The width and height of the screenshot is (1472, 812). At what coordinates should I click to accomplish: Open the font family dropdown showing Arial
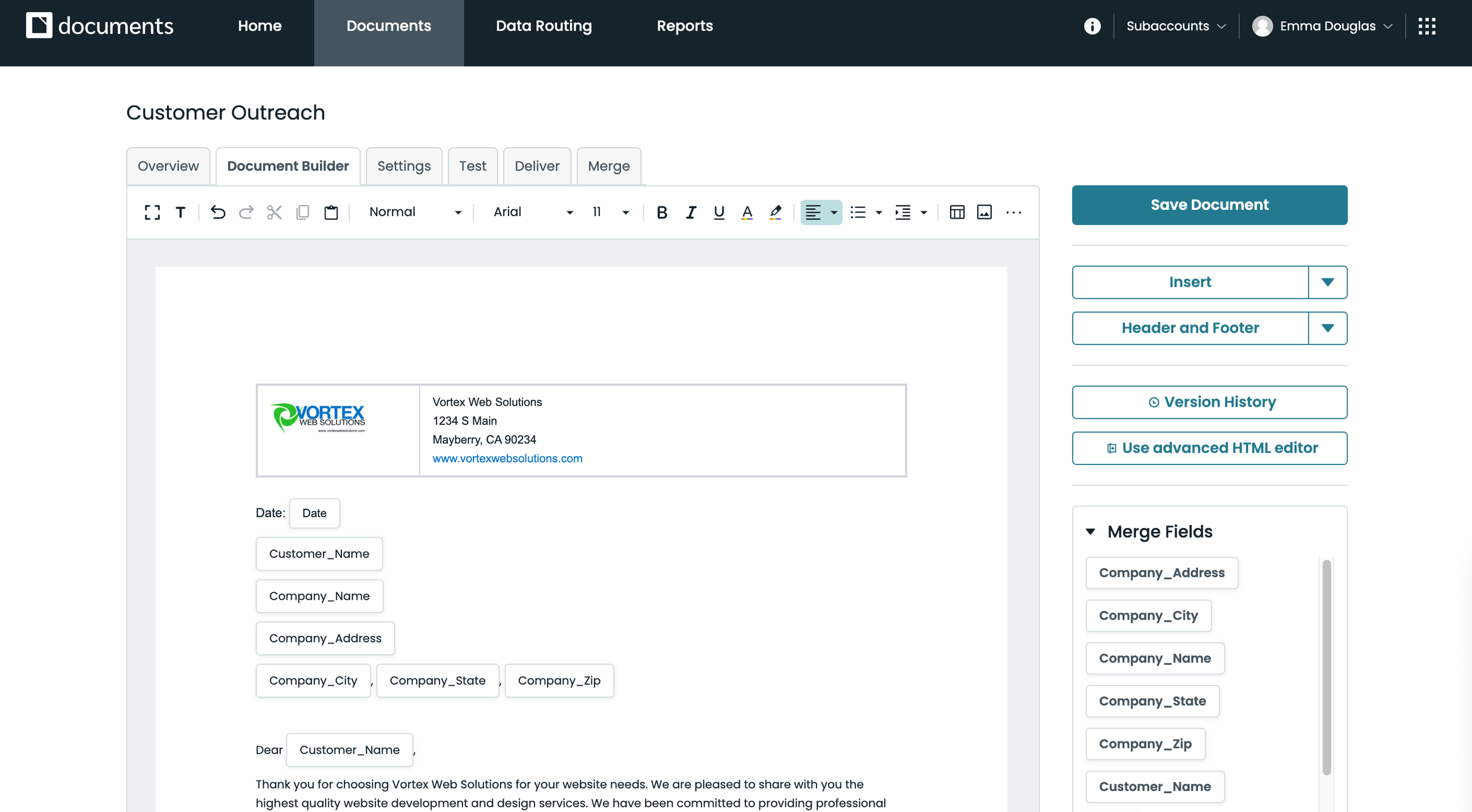pos(530,212)
